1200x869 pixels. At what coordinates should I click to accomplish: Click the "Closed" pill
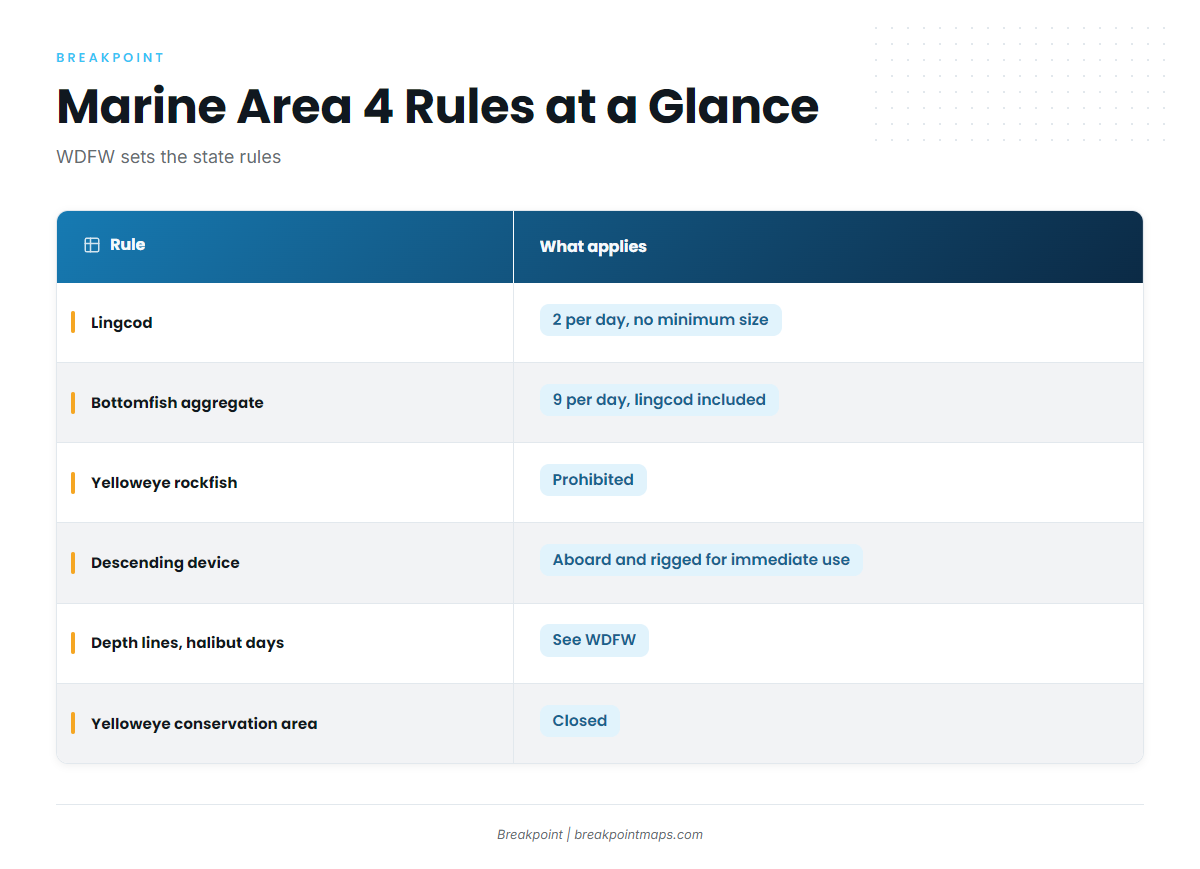[580, 721]
